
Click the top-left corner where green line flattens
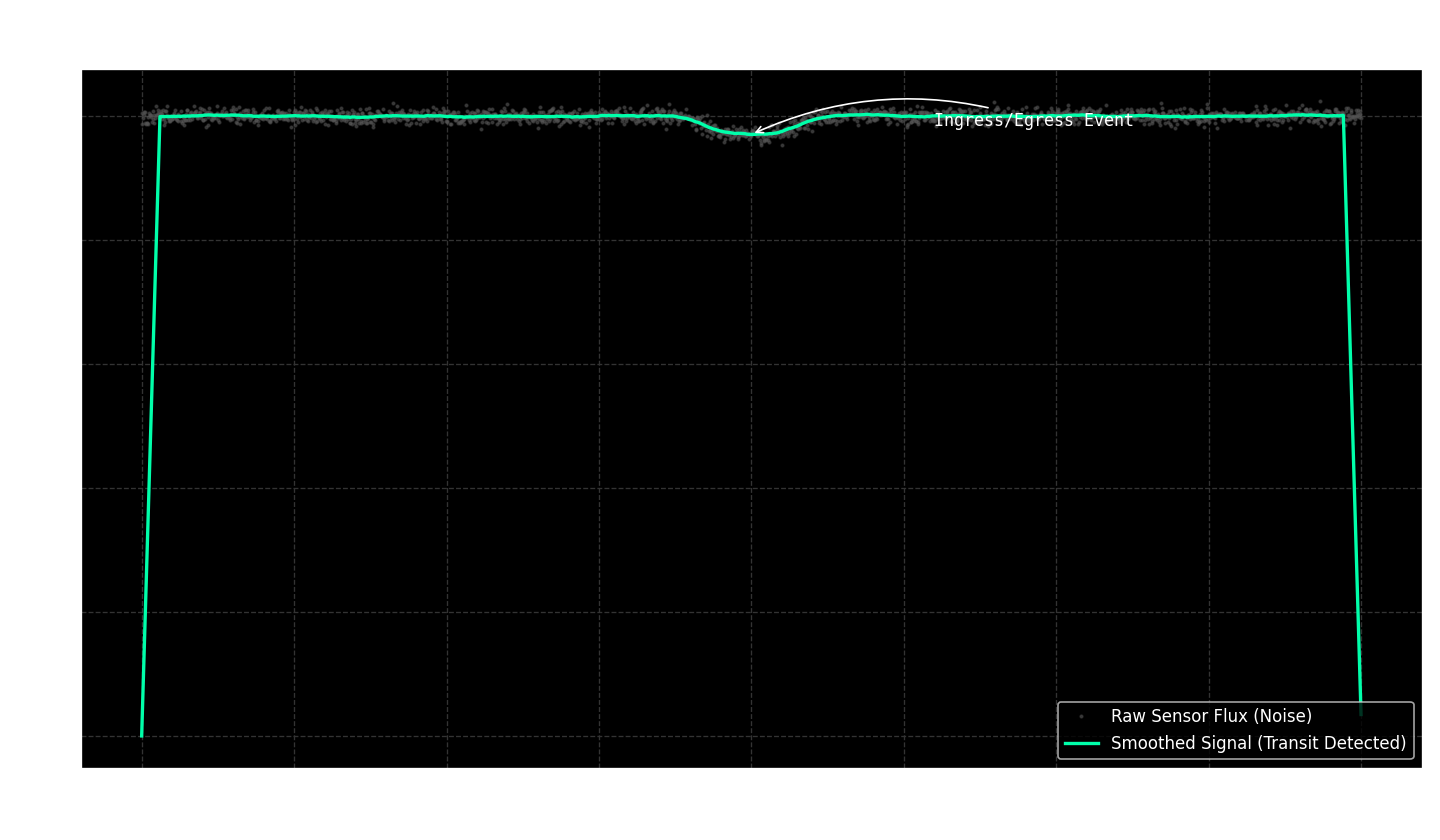pos(160,117)
